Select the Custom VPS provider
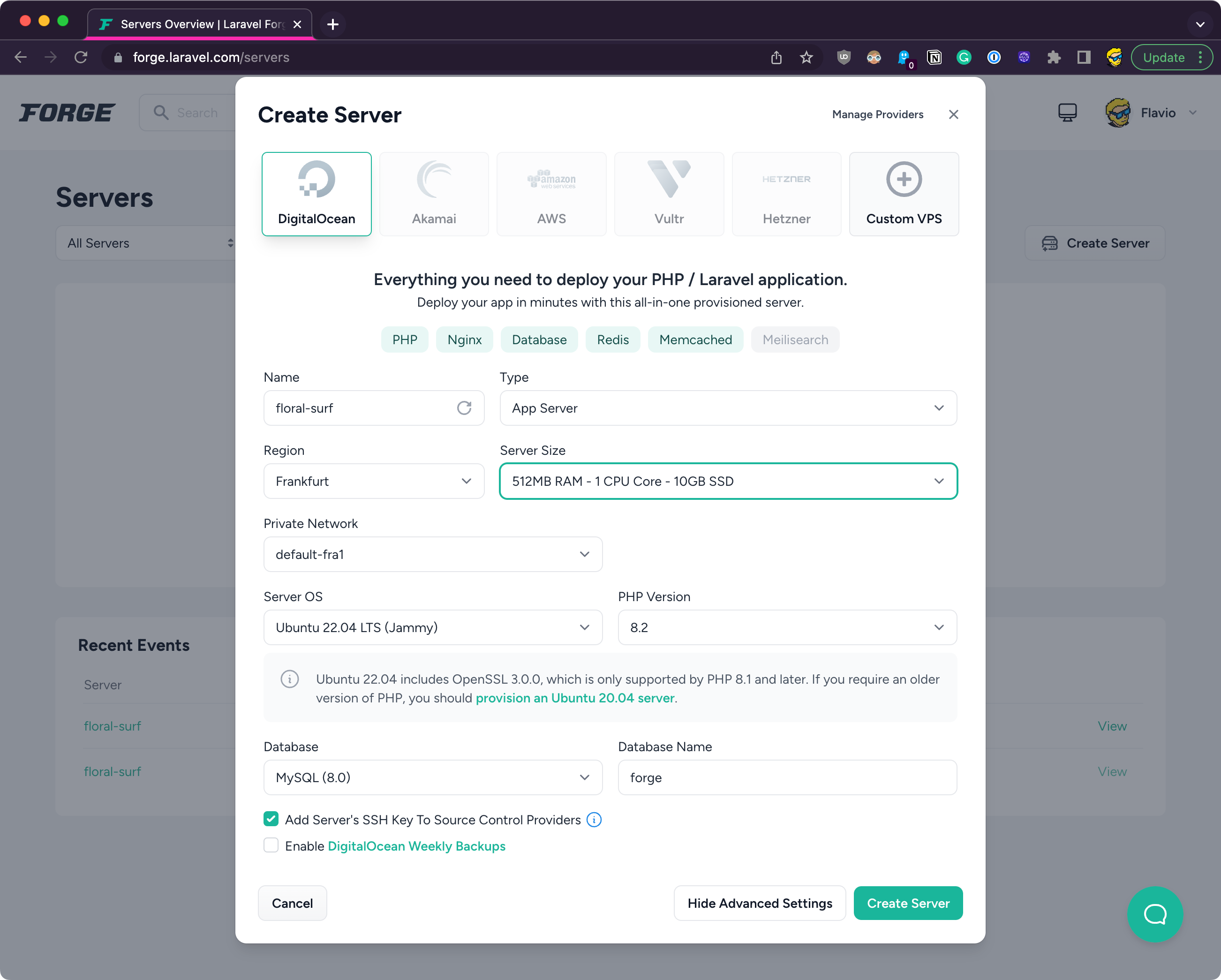The height and width of the screenshot is (980, 1221). (903, 194)
